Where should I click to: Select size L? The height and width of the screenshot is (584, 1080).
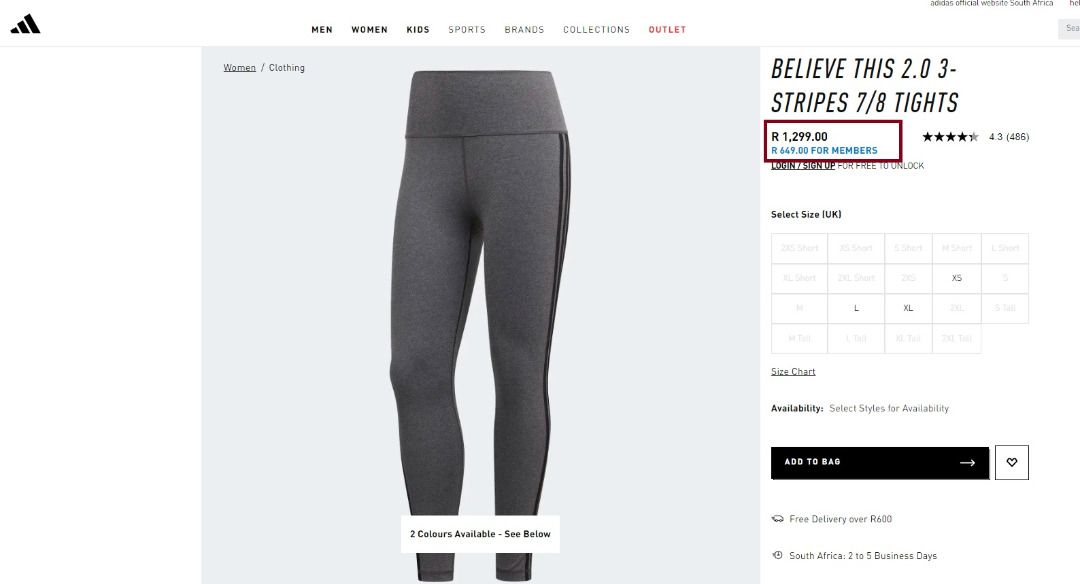tap(856, 309)
